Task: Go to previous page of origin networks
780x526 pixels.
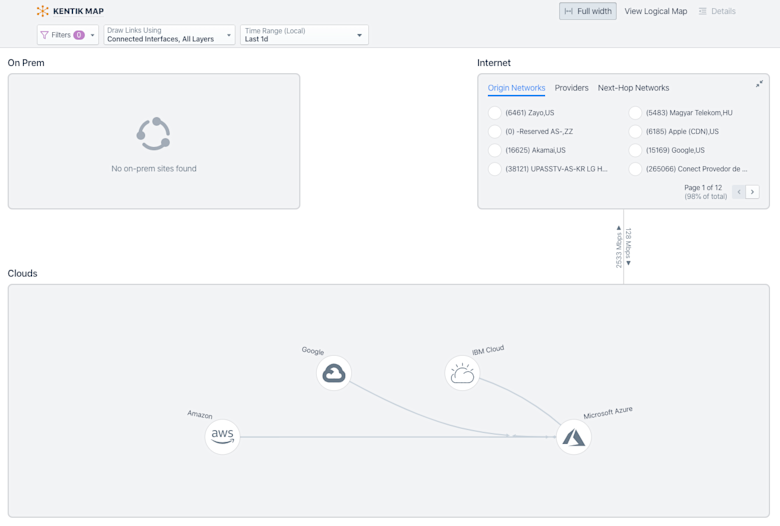Action: [739, 192]
